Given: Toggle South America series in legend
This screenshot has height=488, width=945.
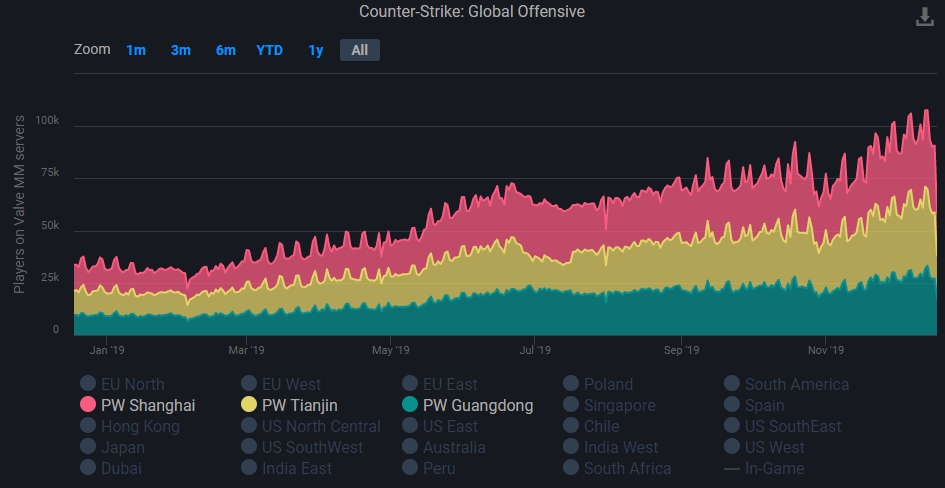Looking at the screenshot, I should tap(786, 384).
